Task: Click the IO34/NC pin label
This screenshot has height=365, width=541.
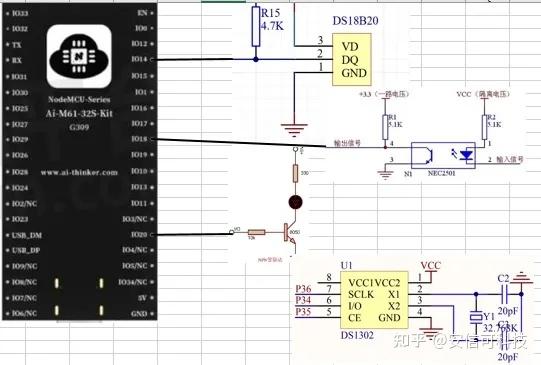Action: [133, 282]
